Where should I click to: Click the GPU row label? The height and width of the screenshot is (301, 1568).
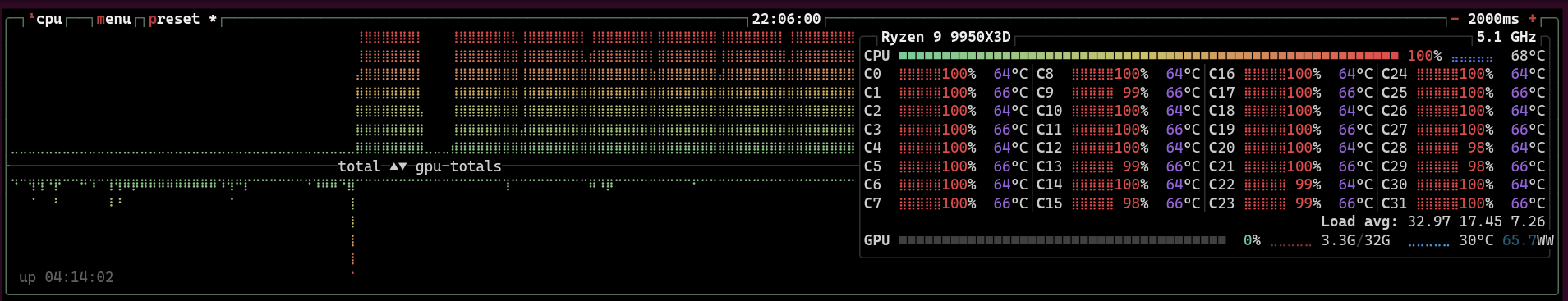point(876,240)
